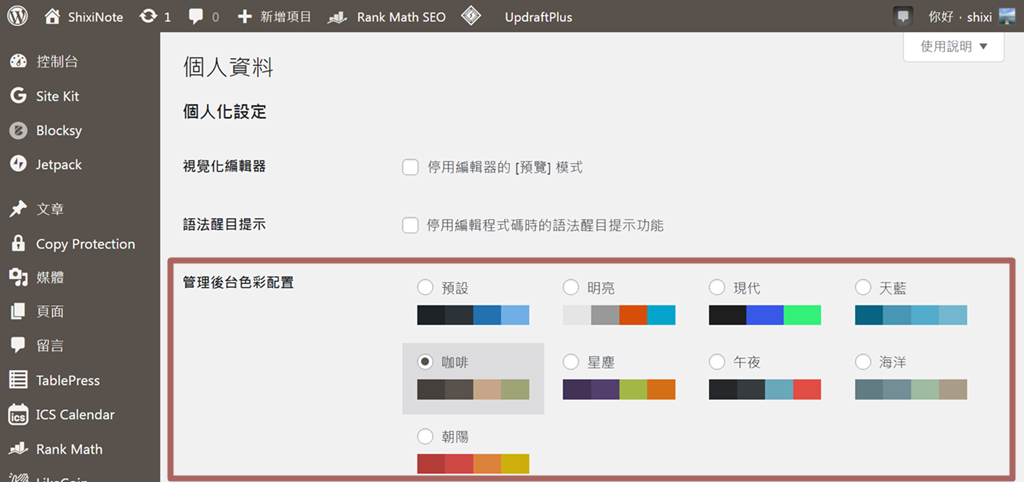Click the 明亮 scheme color palette
This screenshot has height=482, width=1024.
619,315
